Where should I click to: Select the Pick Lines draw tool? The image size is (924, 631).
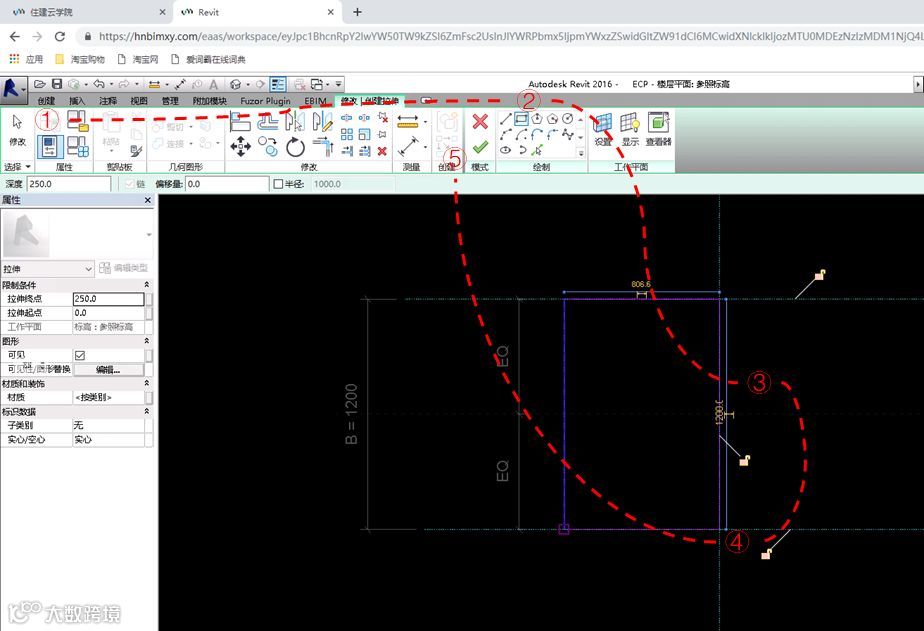537,150
